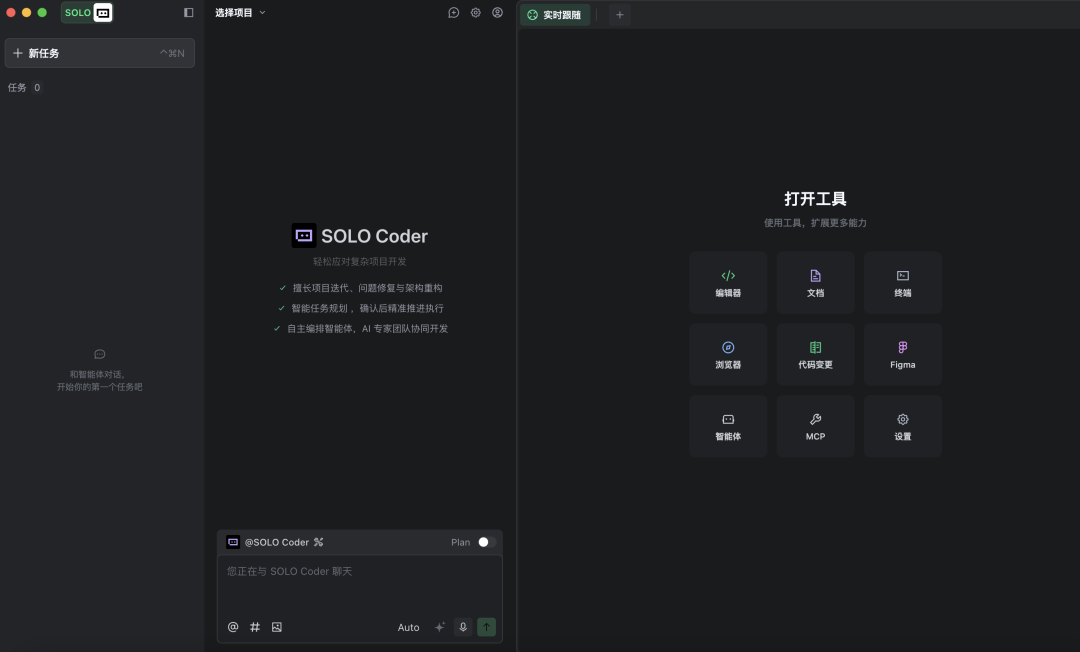Attach an image using the picture icon

pos(277,627)
